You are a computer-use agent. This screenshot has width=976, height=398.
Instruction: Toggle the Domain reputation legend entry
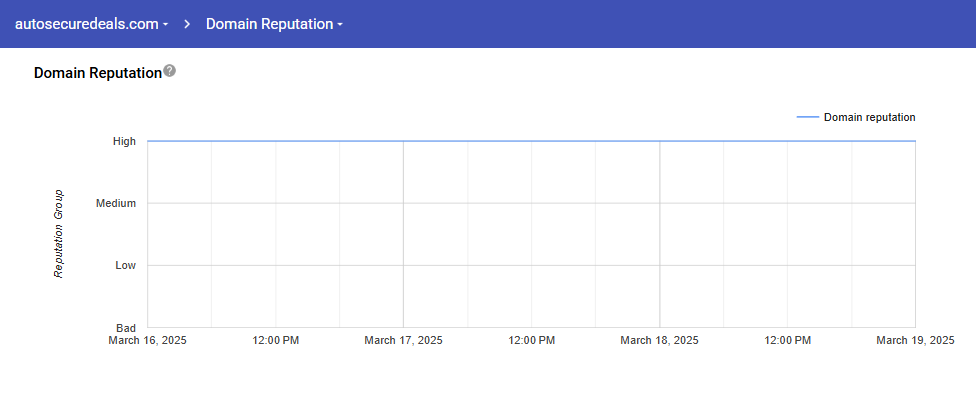(856, 117)
